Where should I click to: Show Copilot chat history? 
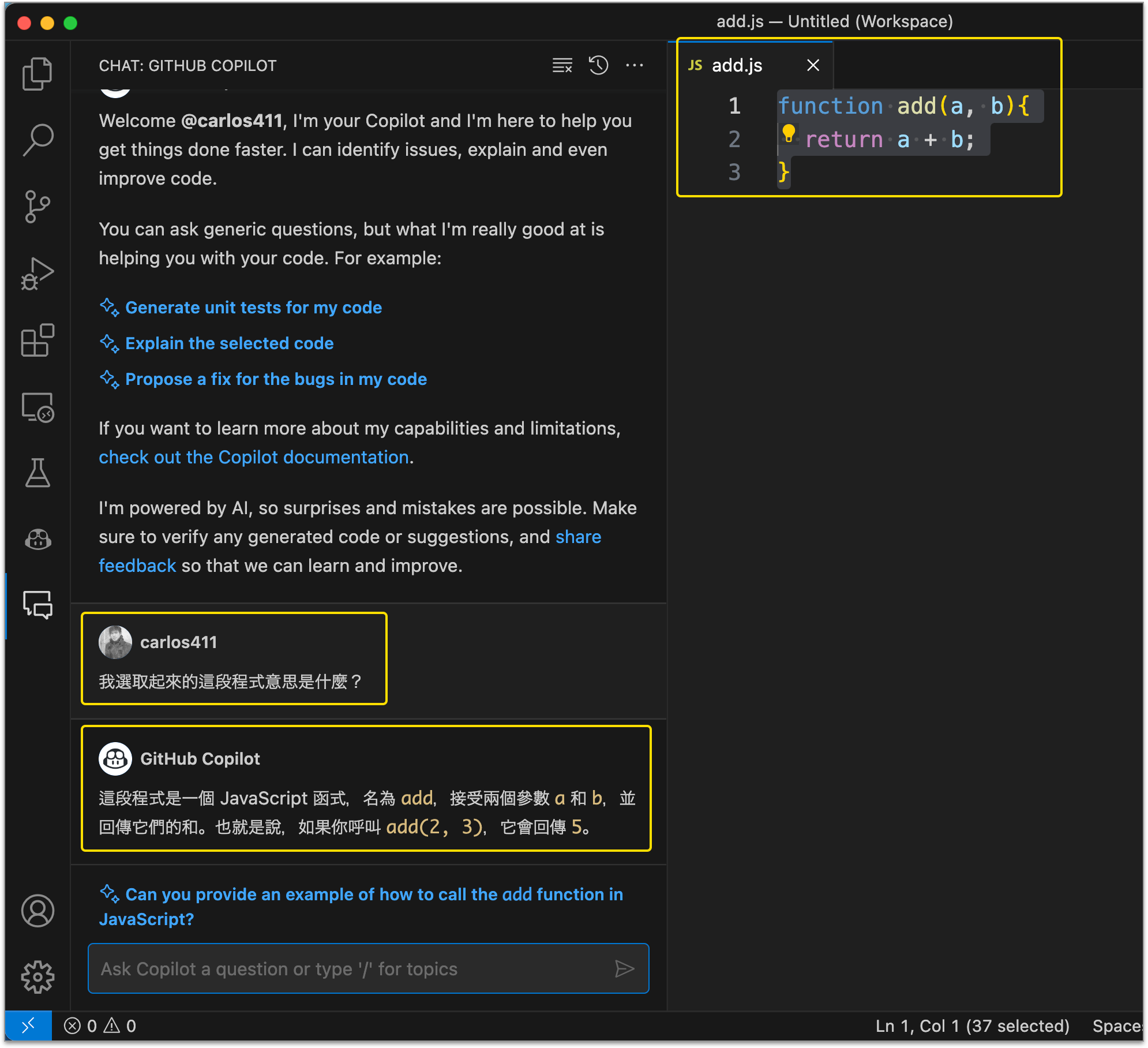pos(598,65)
